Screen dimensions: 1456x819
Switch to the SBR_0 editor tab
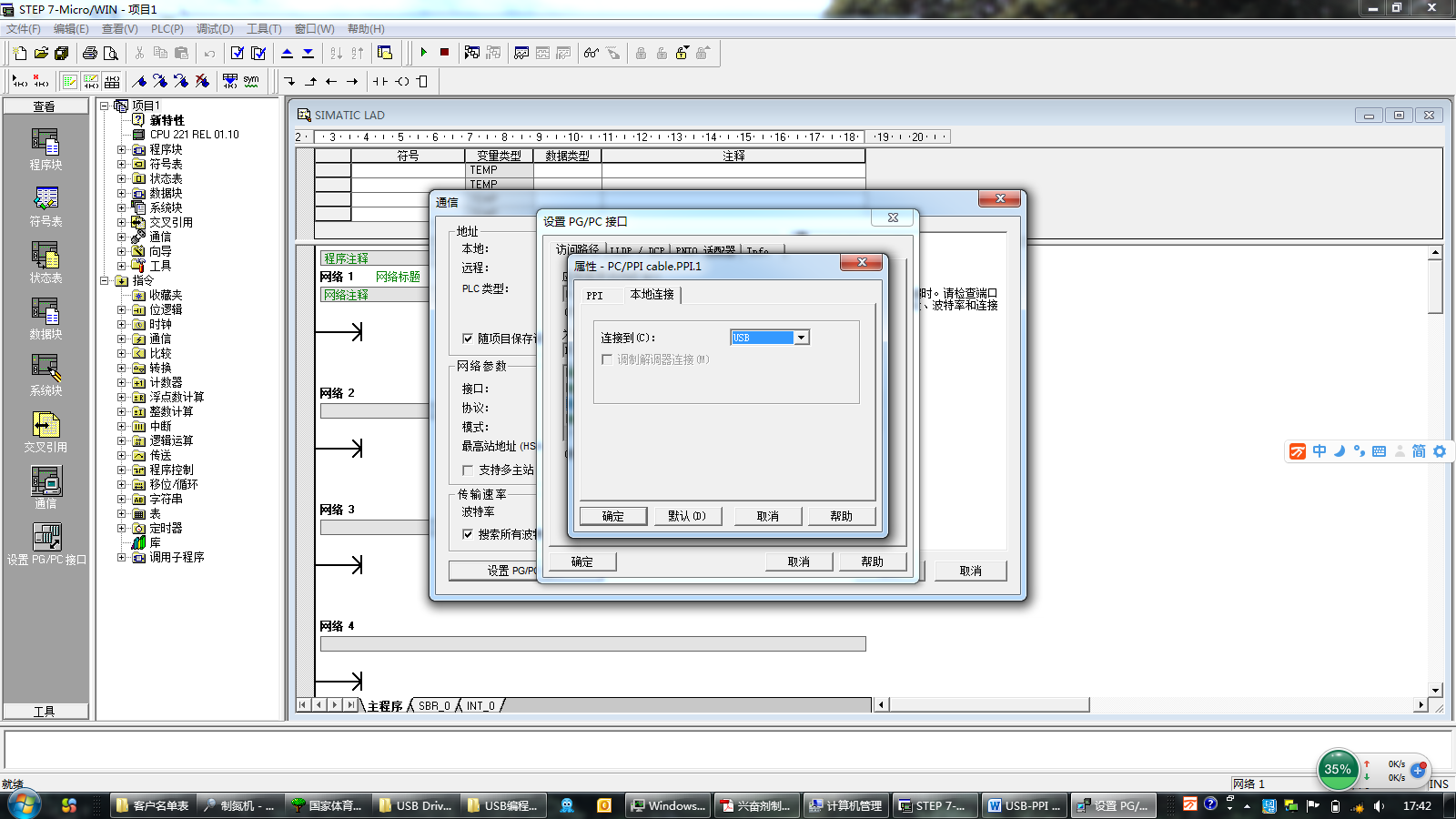pyautogui.click(x=434, y=705)
